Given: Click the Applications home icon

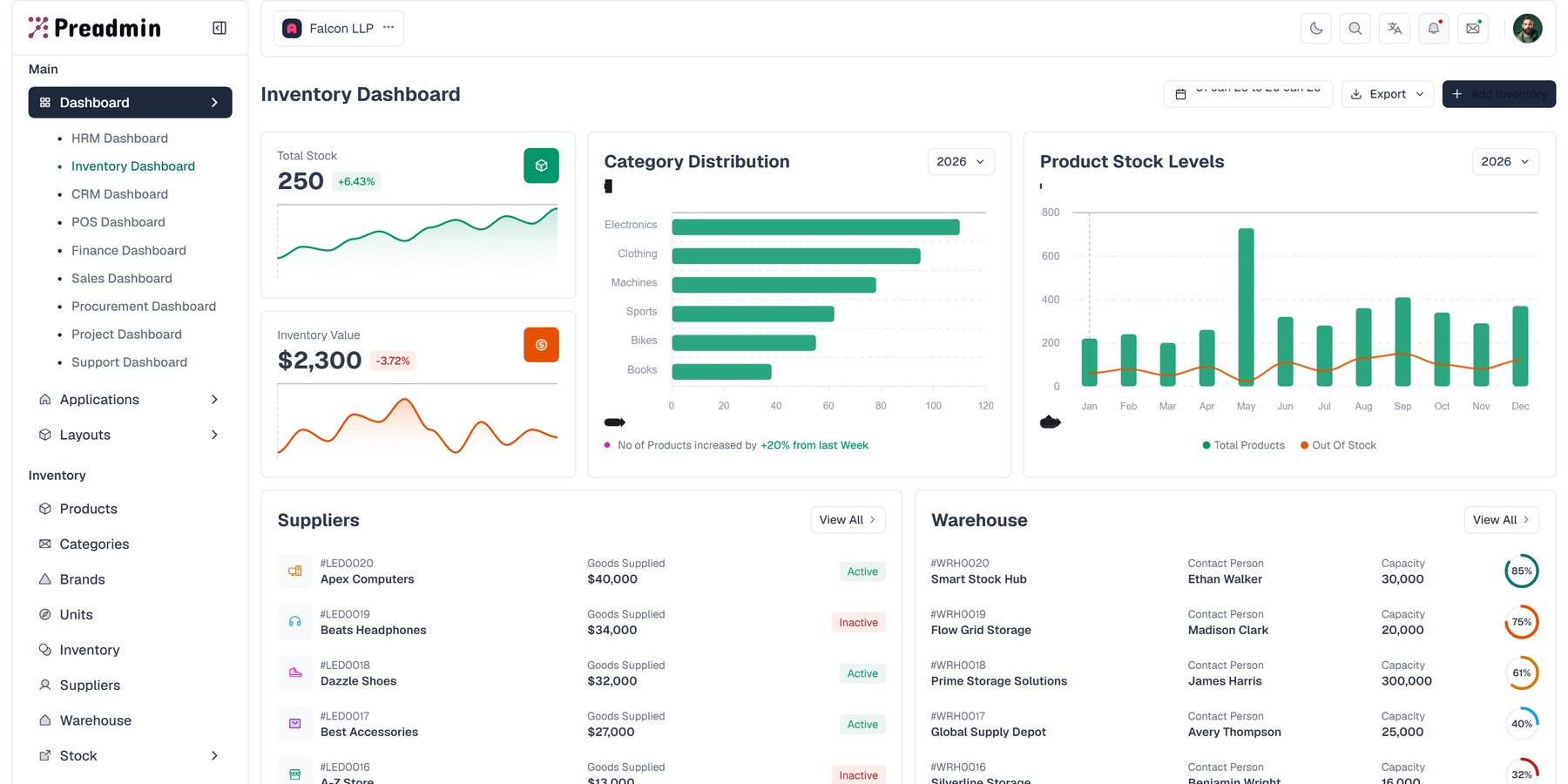Looking at the screenshot, I should pyautogui.click(x=45, y=400).
